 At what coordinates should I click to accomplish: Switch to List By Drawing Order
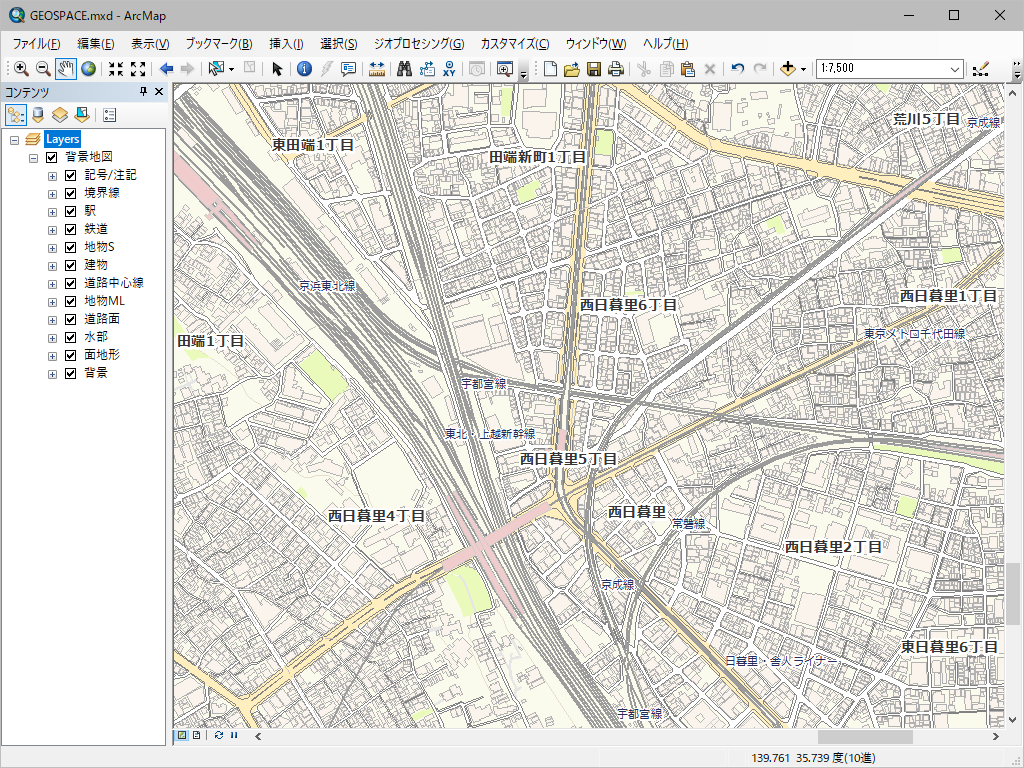pos(16,116)
